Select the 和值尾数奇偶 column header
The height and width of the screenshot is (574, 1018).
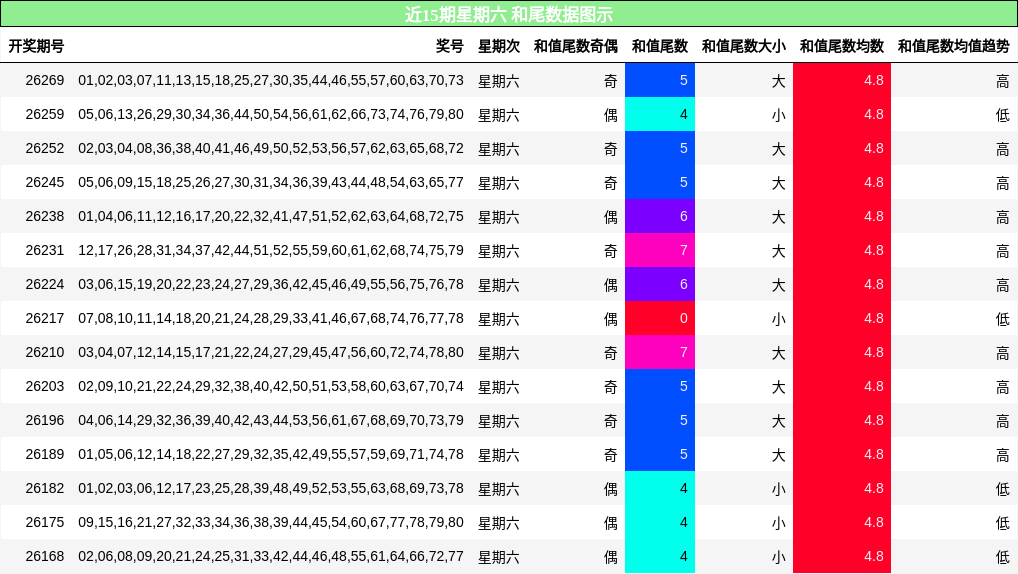576,46
